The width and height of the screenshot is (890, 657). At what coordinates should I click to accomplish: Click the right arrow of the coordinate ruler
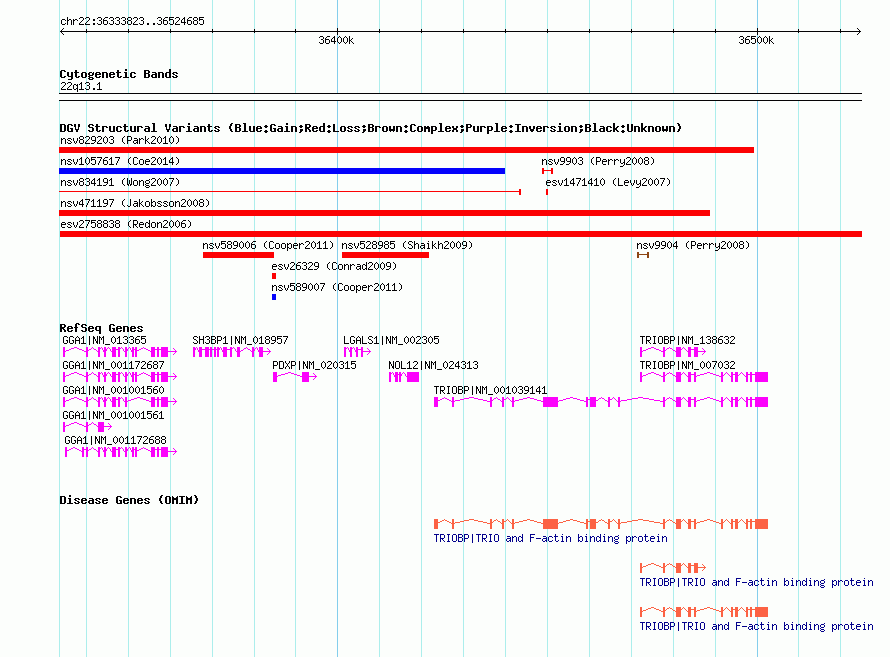click(859, 31)
